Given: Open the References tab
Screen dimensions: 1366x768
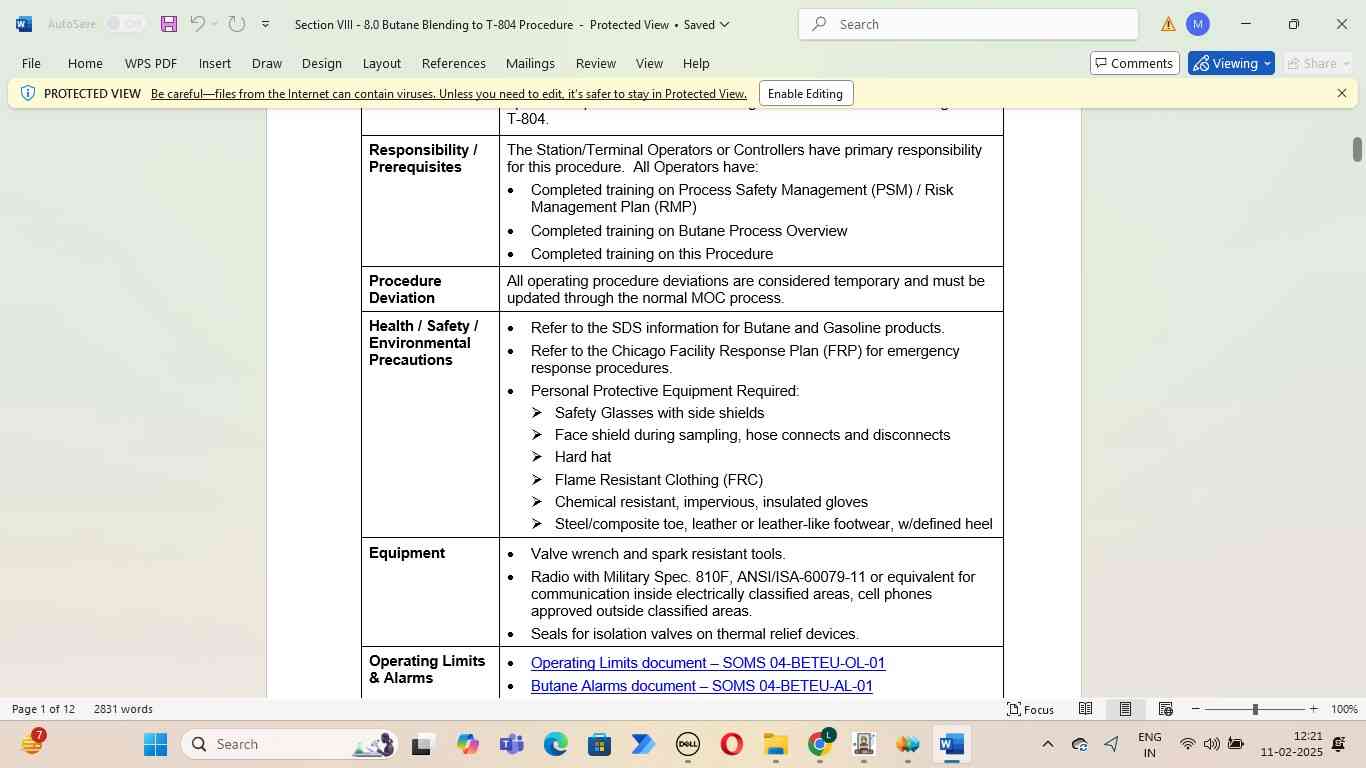Looking at the screenshot, I should (454, 63).
